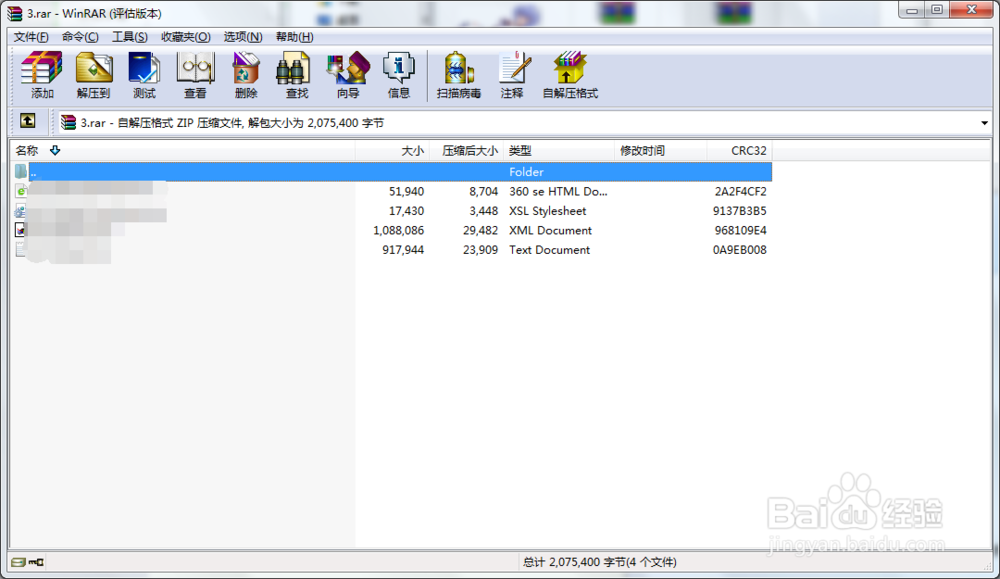Click size value 51,940
This screenshot has height=579, width=1000.
point(406,191)
